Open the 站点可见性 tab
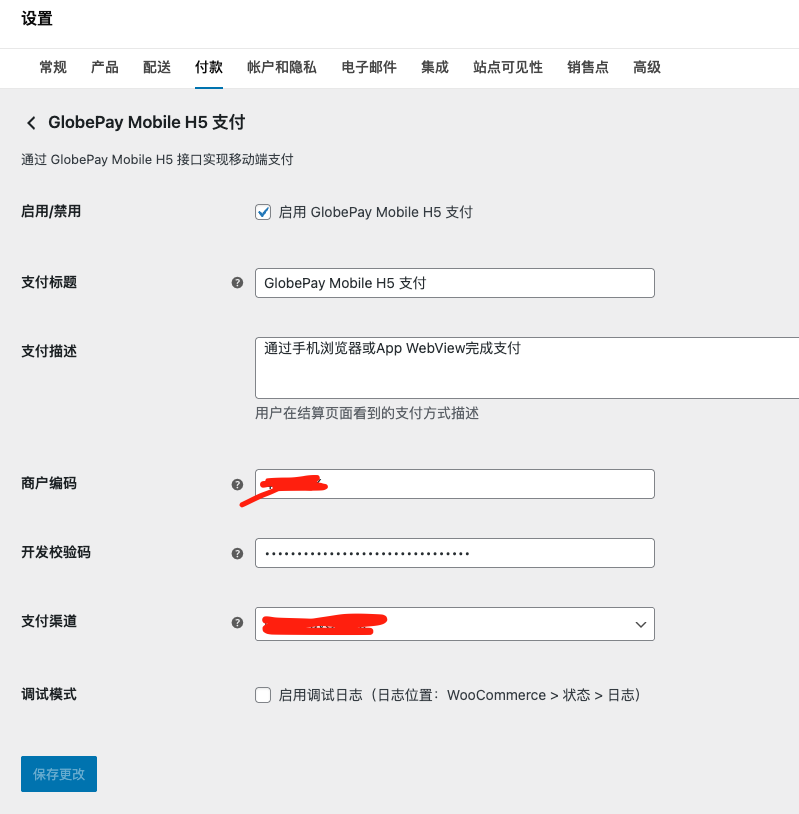Viewport: 799px width, 814px height. pyautogui.click(x=508, y=68)
